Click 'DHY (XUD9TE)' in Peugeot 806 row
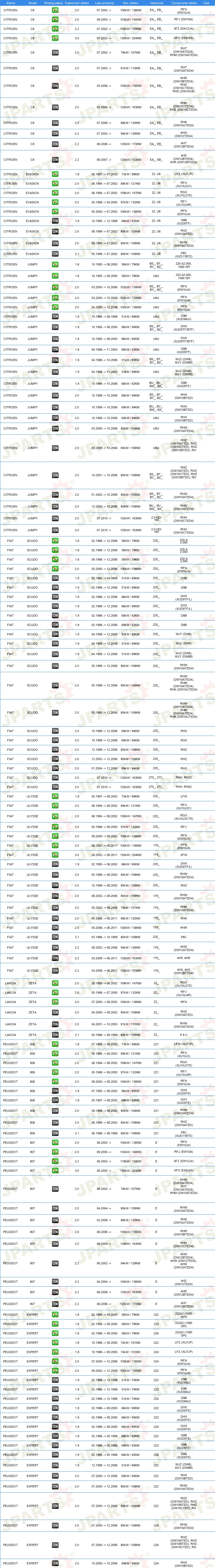 pos(184,1101)
